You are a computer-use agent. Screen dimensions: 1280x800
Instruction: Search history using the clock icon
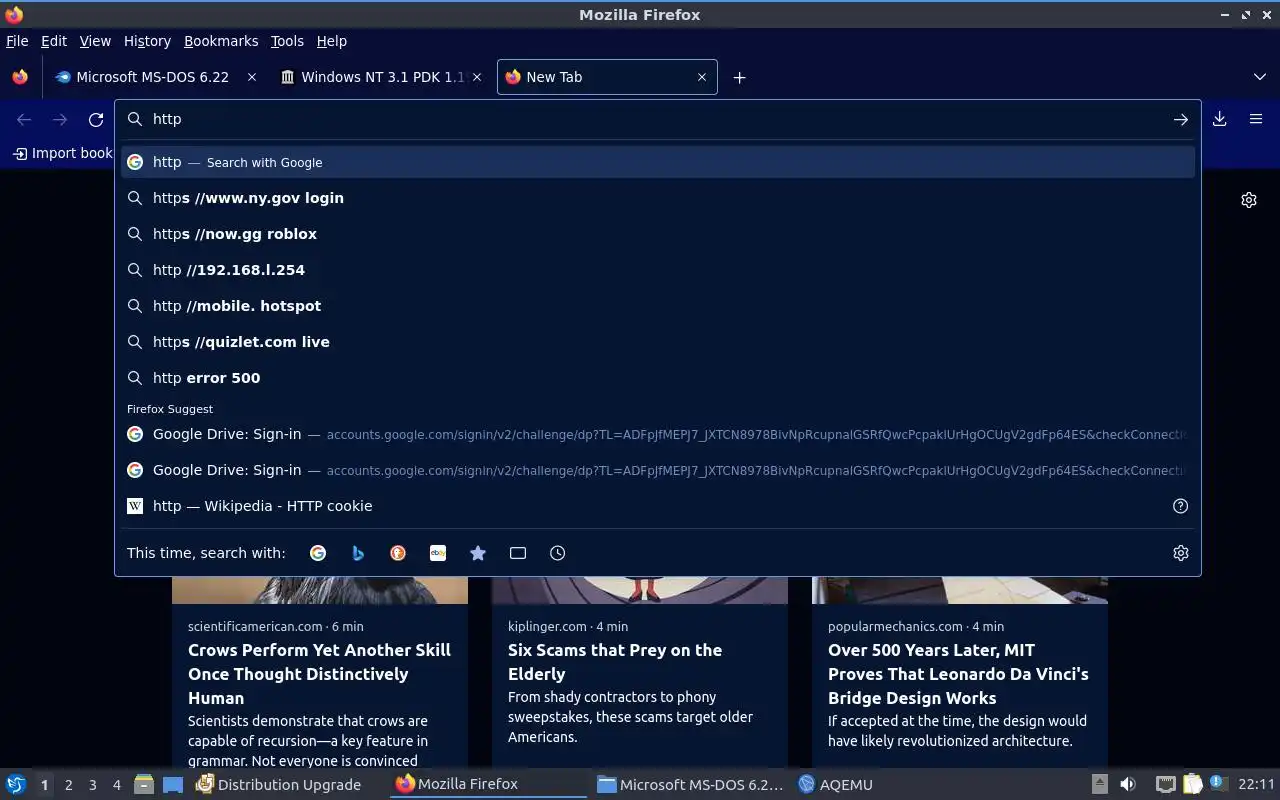coord(558,553)
